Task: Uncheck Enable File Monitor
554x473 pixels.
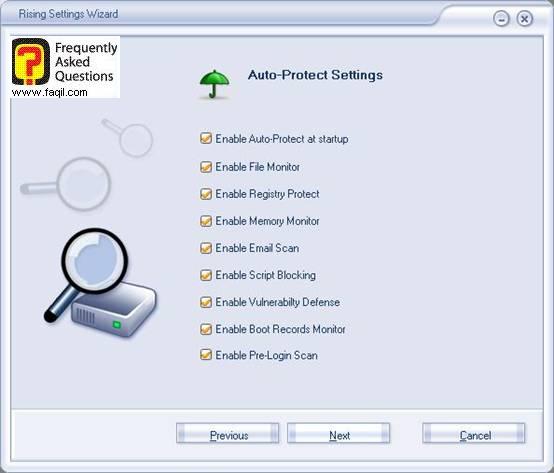Action: tap(206, 166)
